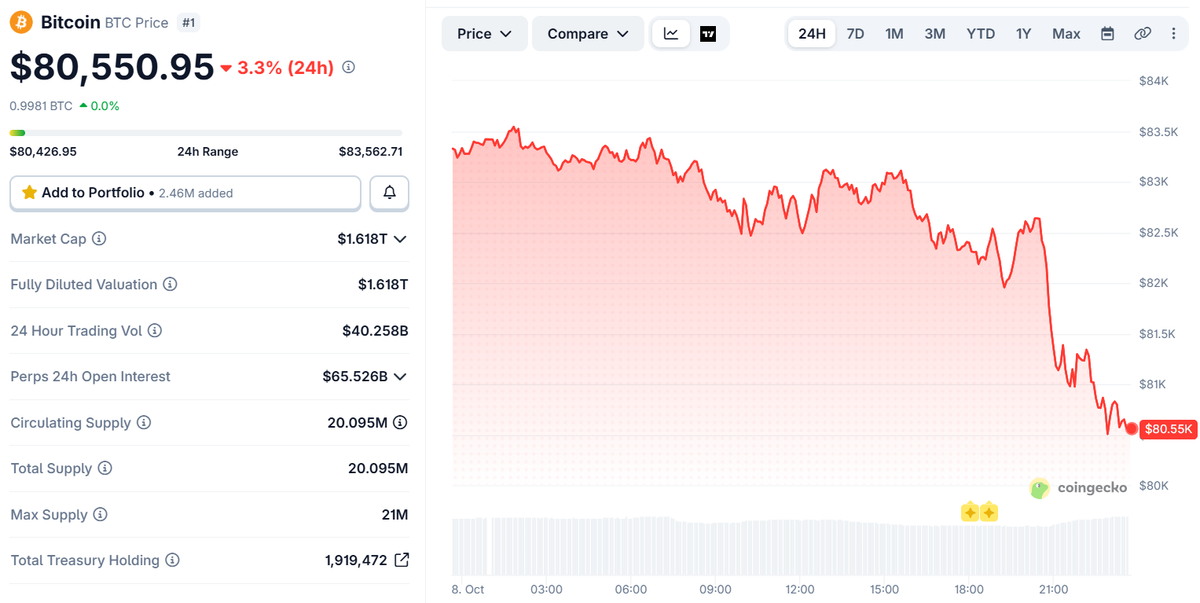1200x603 pixels.
Task: Open Max Supply info icon
Action: coord(101,515)
